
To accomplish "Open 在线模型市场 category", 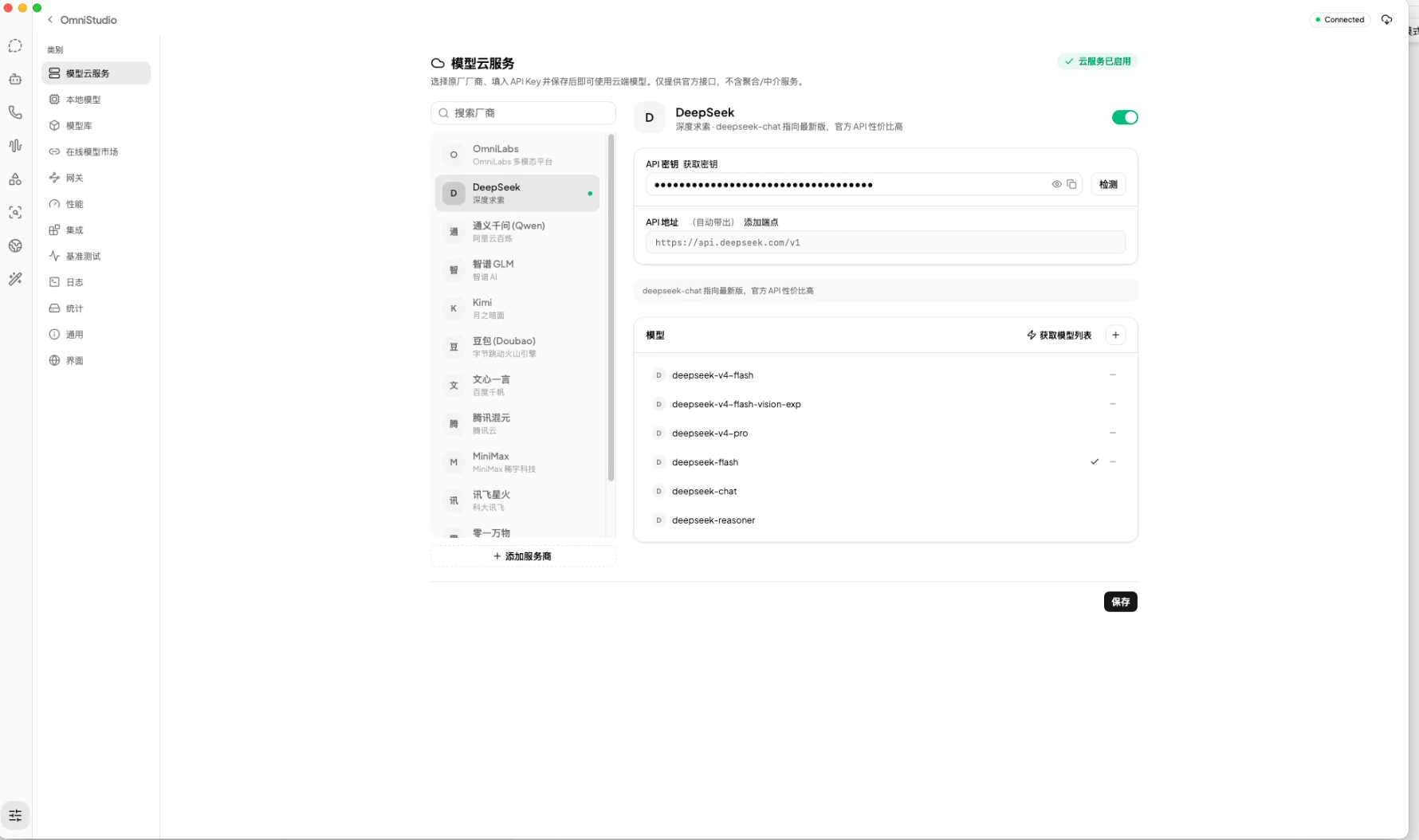I will [x=96, y=151].
